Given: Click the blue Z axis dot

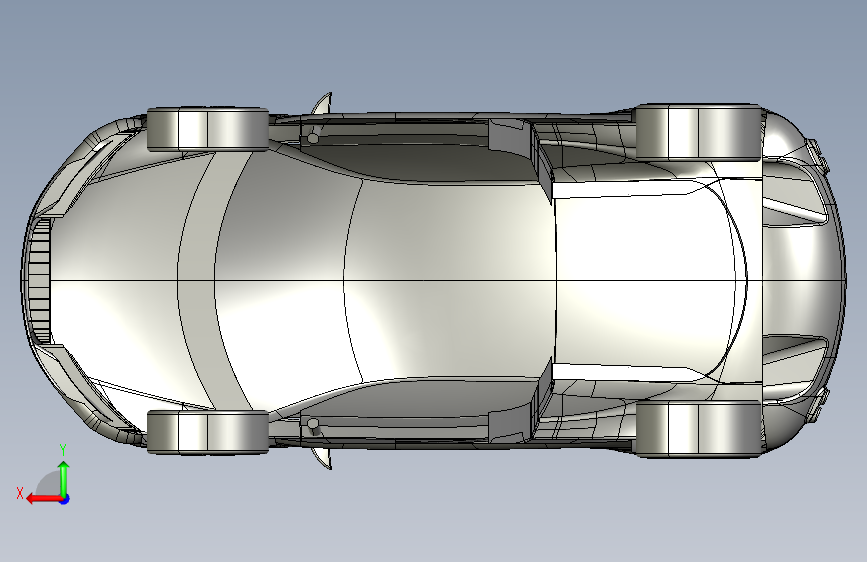Looking at the screenshot, I should (x=65, y=499).
